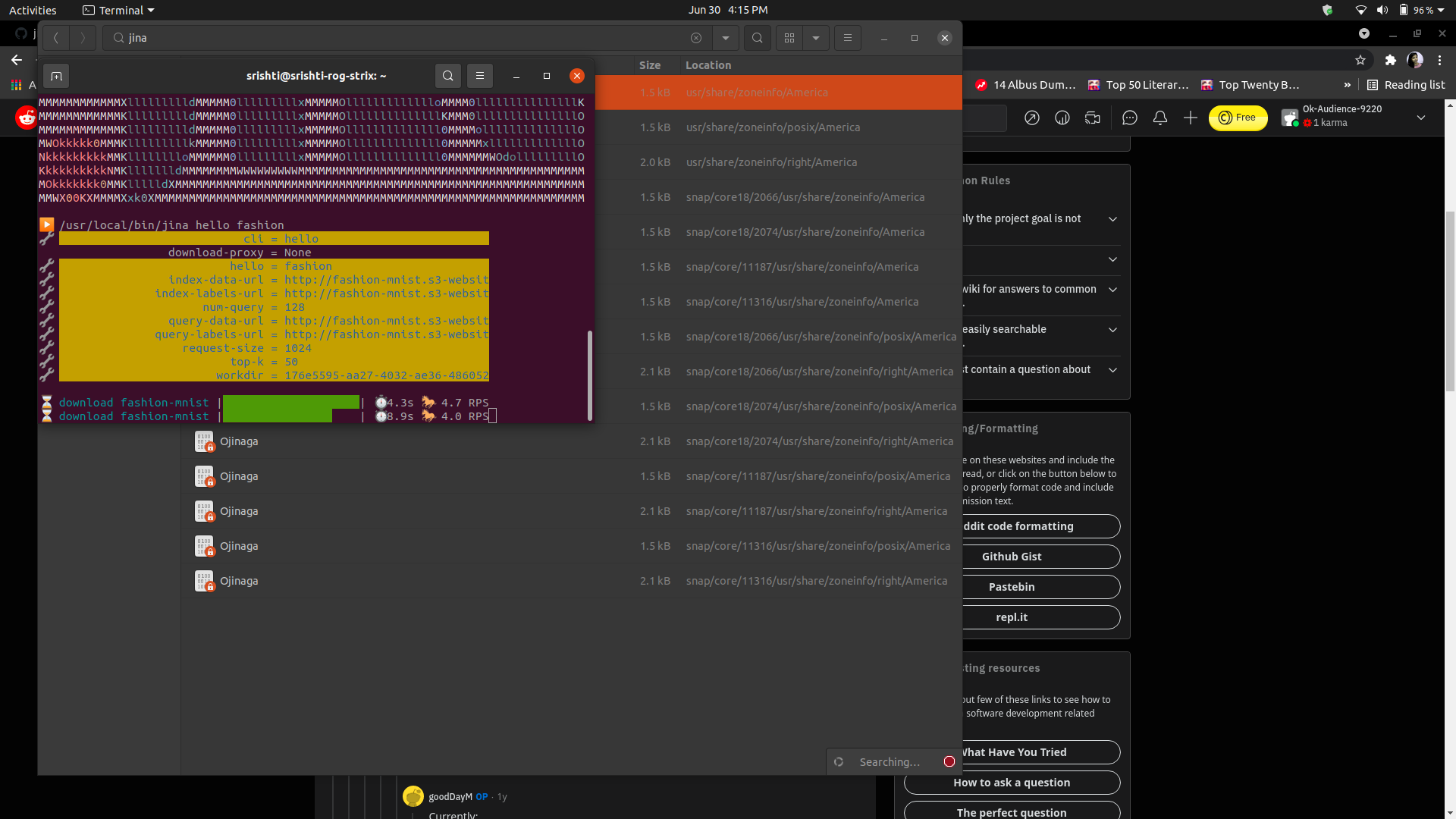Click the browser extensions puzzle icon
The image size is (1456, 819).
[1390, 60]
